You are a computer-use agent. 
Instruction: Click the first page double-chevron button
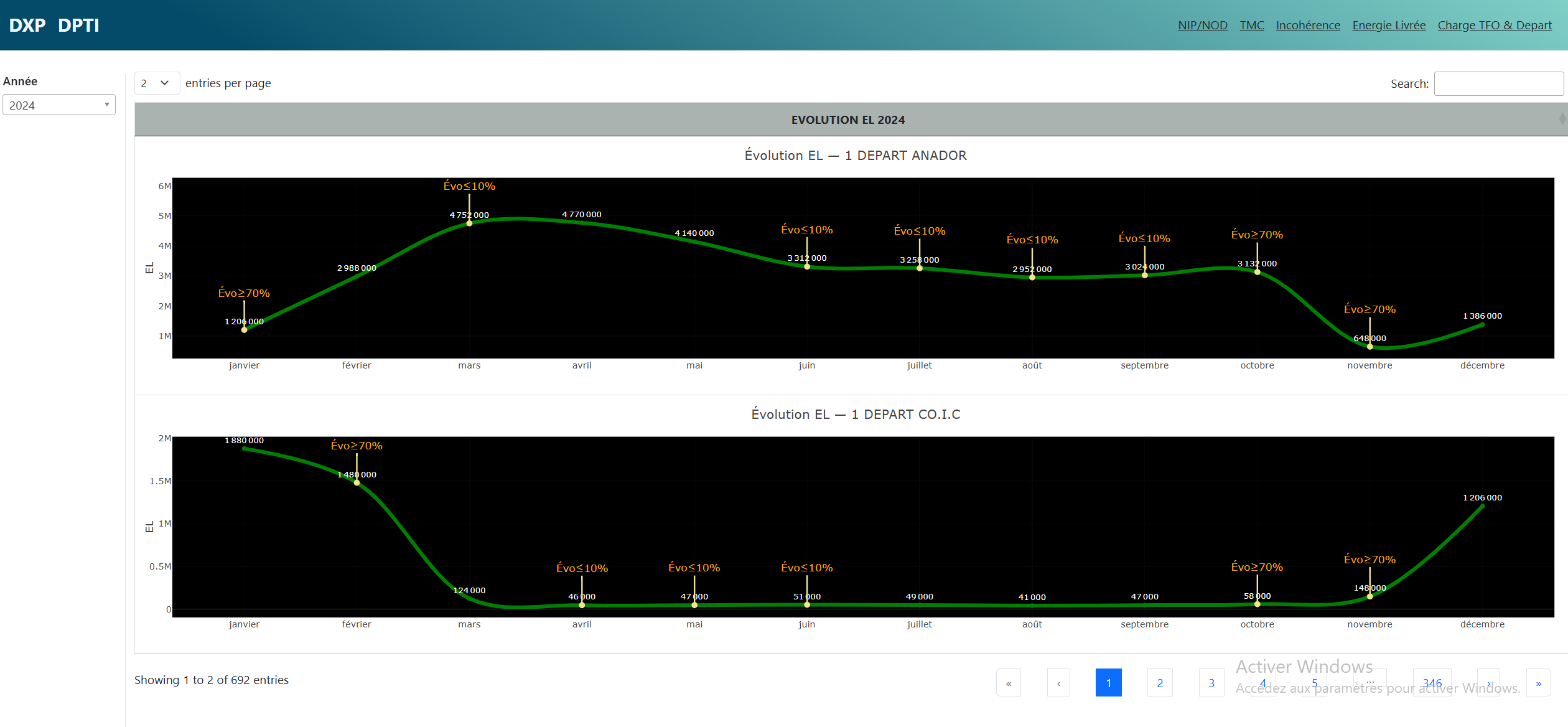pos(1008,683)
